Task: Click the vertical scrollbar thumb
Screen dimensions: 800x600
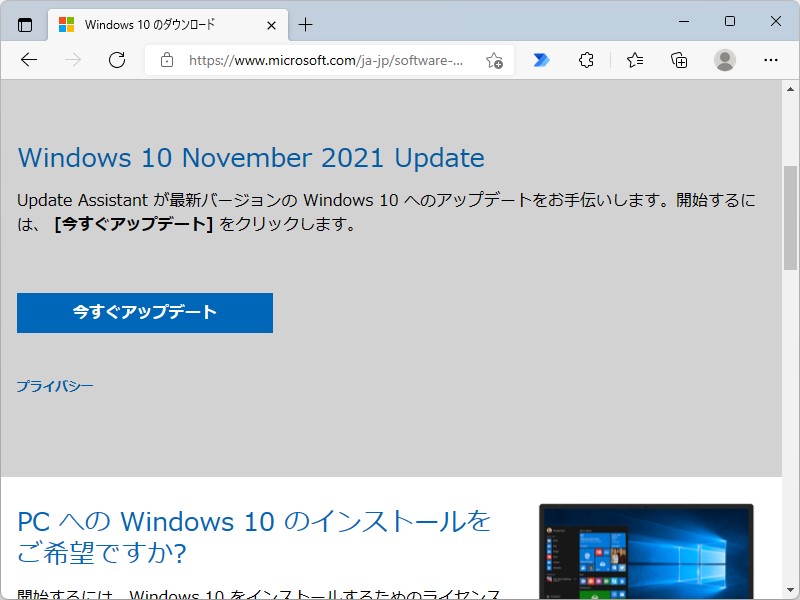Action: (790, 218)
